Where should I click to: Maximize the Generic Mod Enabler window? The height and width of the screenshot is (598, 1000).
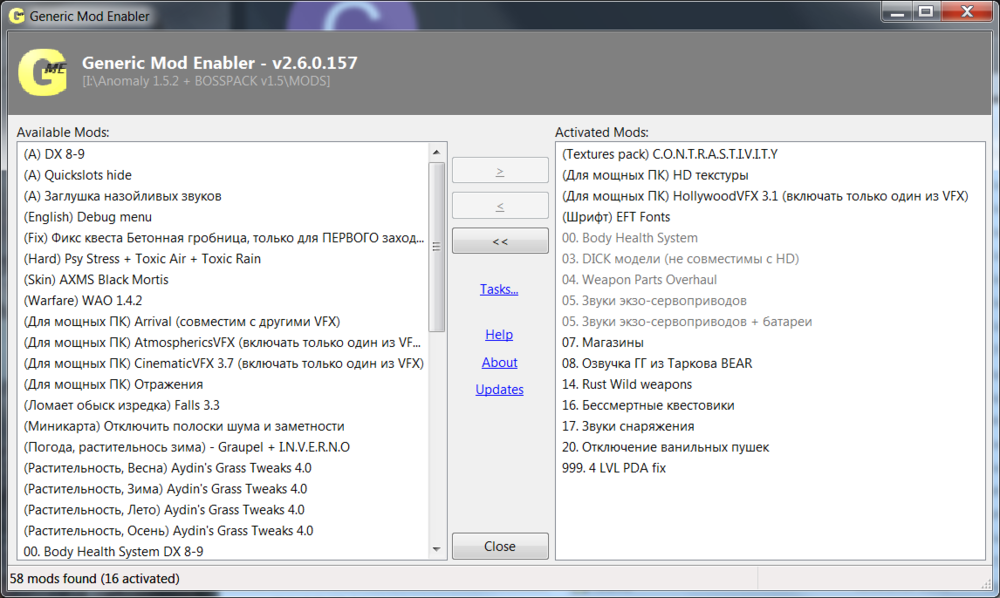click(925, 12)
